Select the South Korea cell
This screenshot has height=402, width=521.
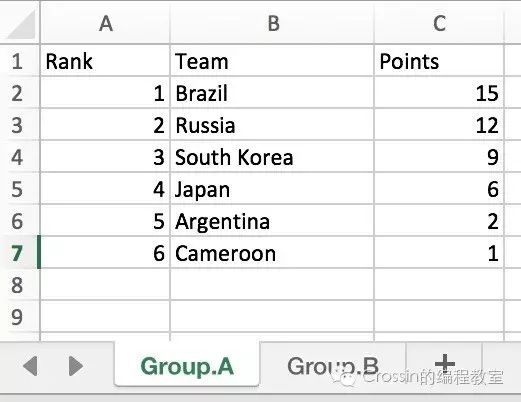tap(272, 157)
